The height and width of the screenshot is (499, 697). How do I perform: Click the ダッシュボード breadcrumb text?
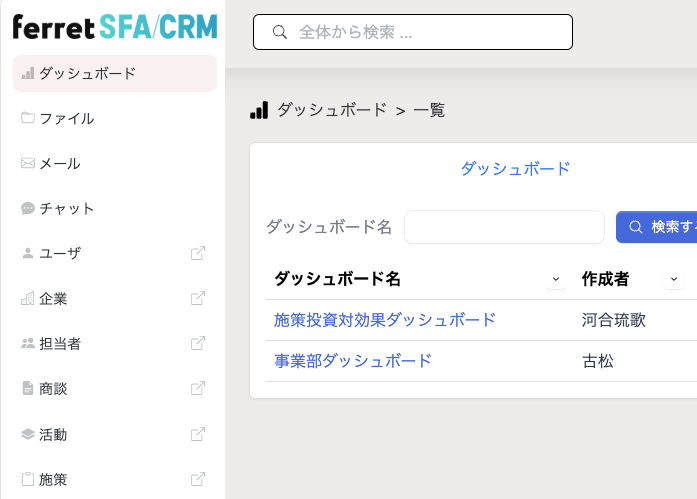332,110
